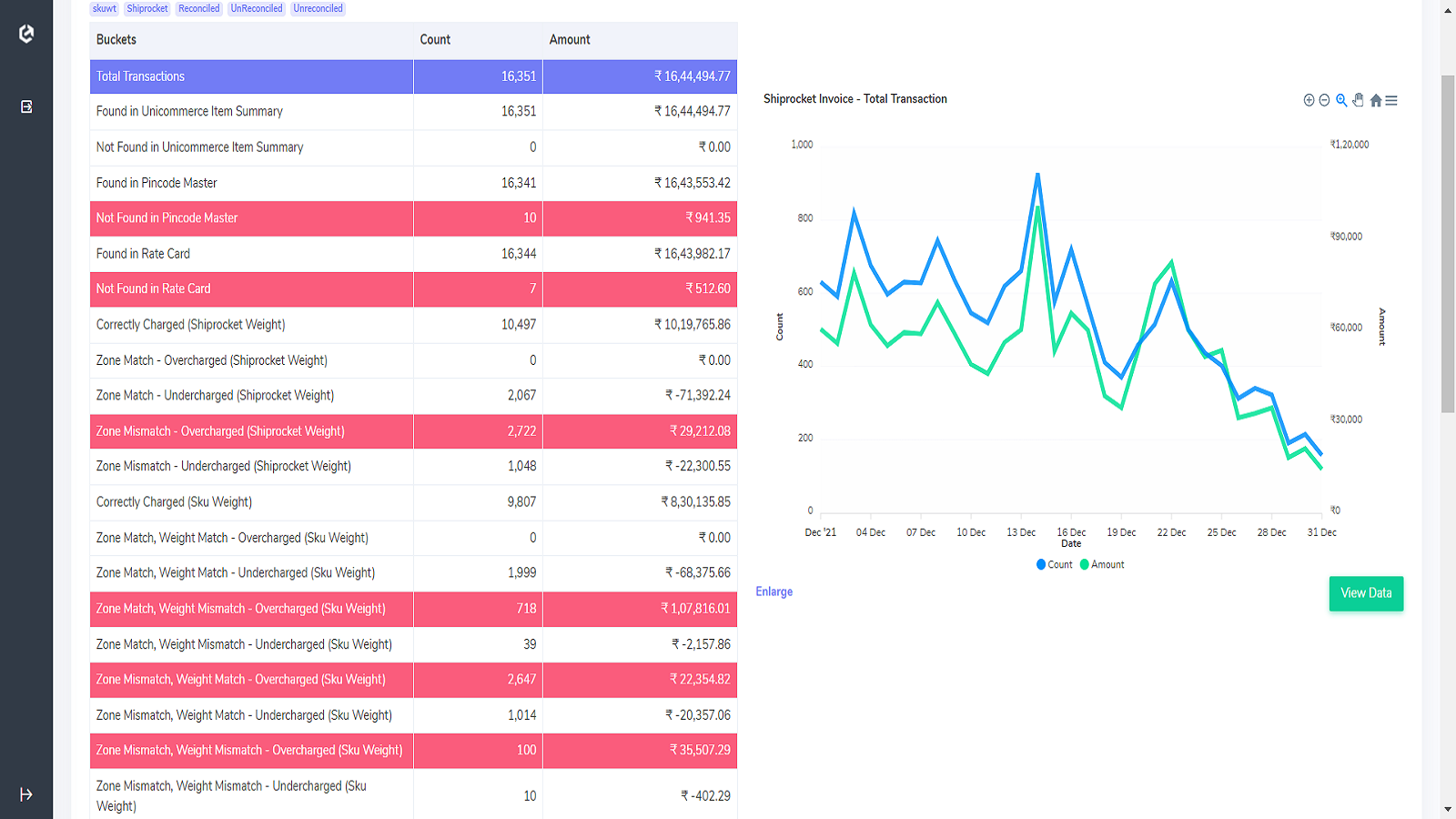Viewport: 1456px width, 819px height.
Task: Select the UnReconciled tag
Action: tap(257, 8)
